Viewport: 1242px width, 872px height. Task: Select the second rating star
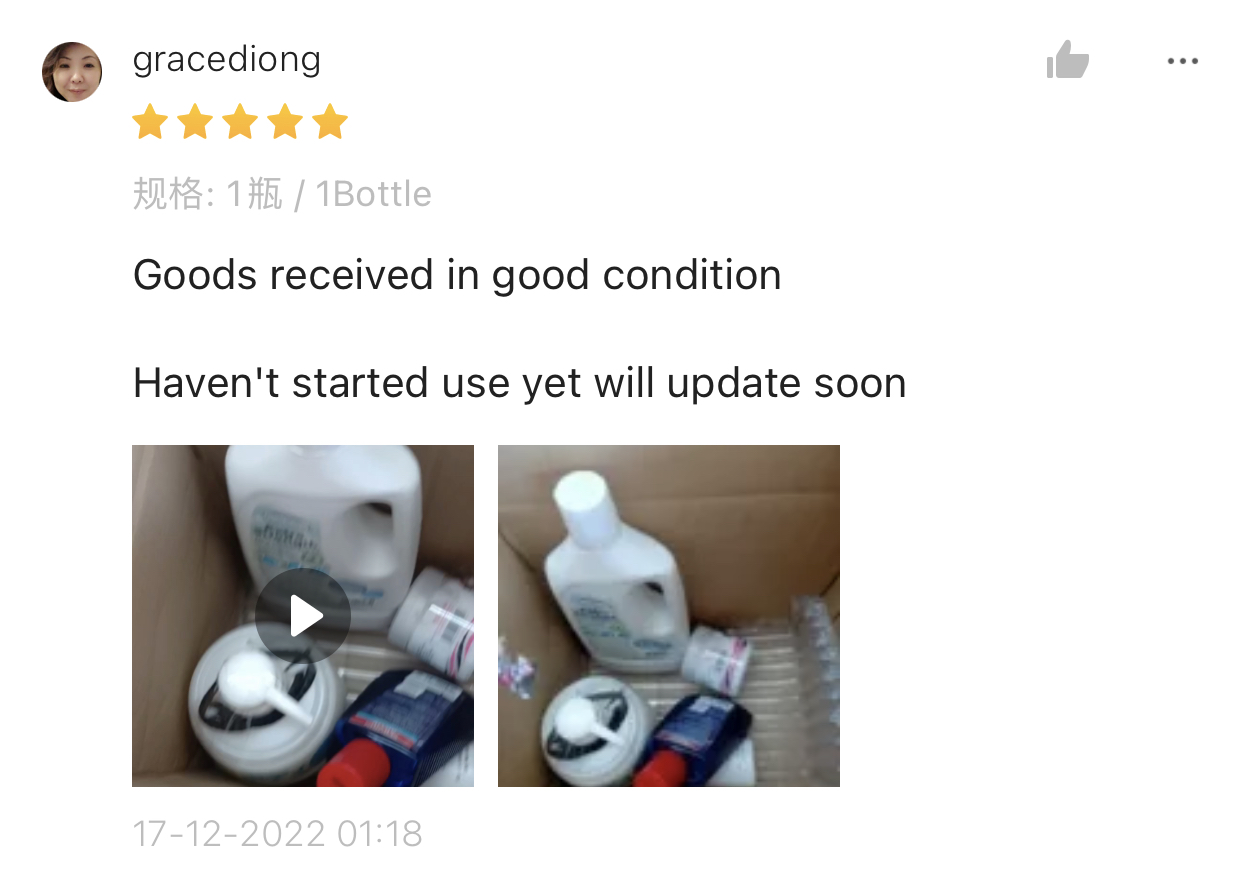pyautogui.click(x=195, y=123)
